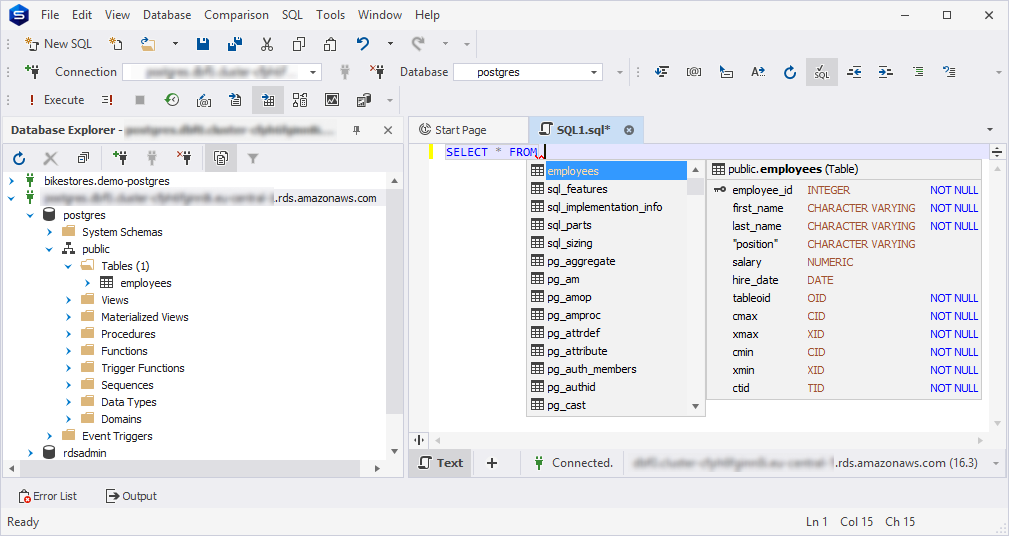Collapse the Tables (1) folder

tap(68, 266)
